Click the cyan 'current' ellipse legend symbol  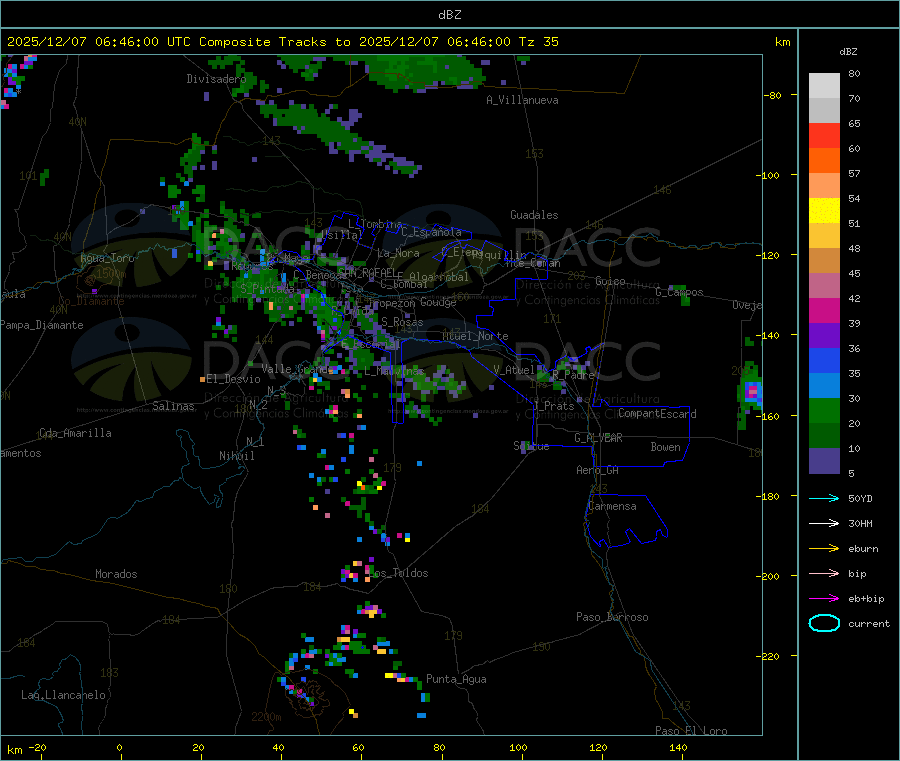824,623
